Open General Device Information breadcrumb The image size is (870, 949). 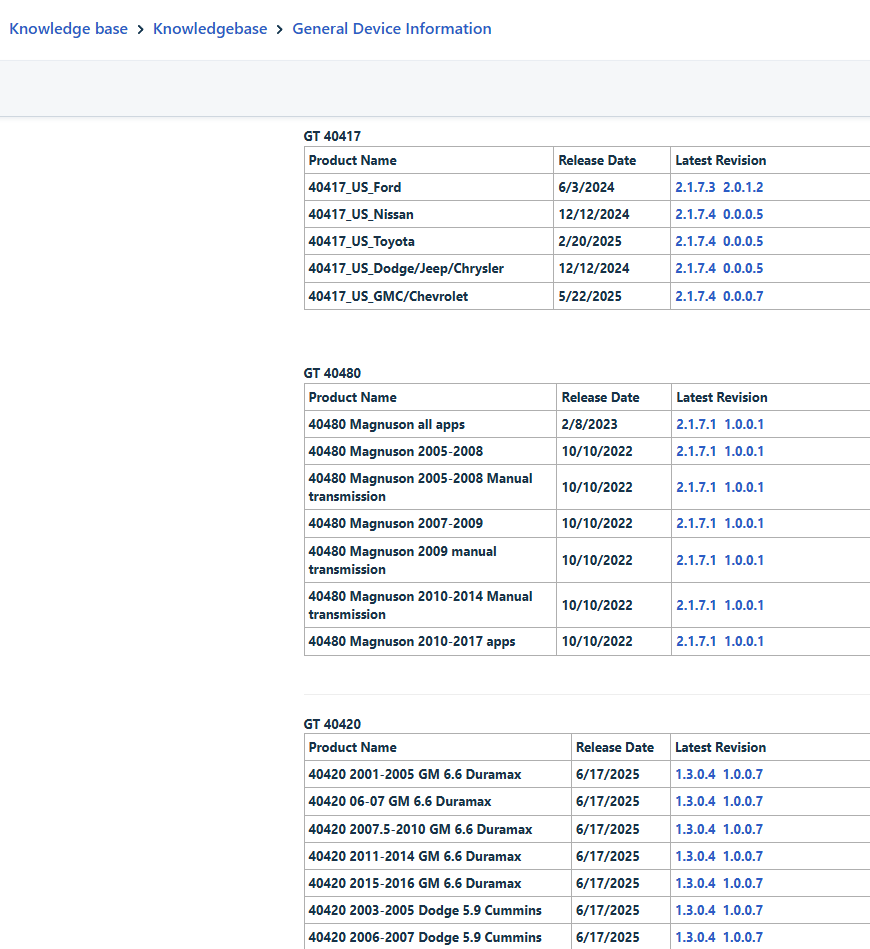[392, 28]
